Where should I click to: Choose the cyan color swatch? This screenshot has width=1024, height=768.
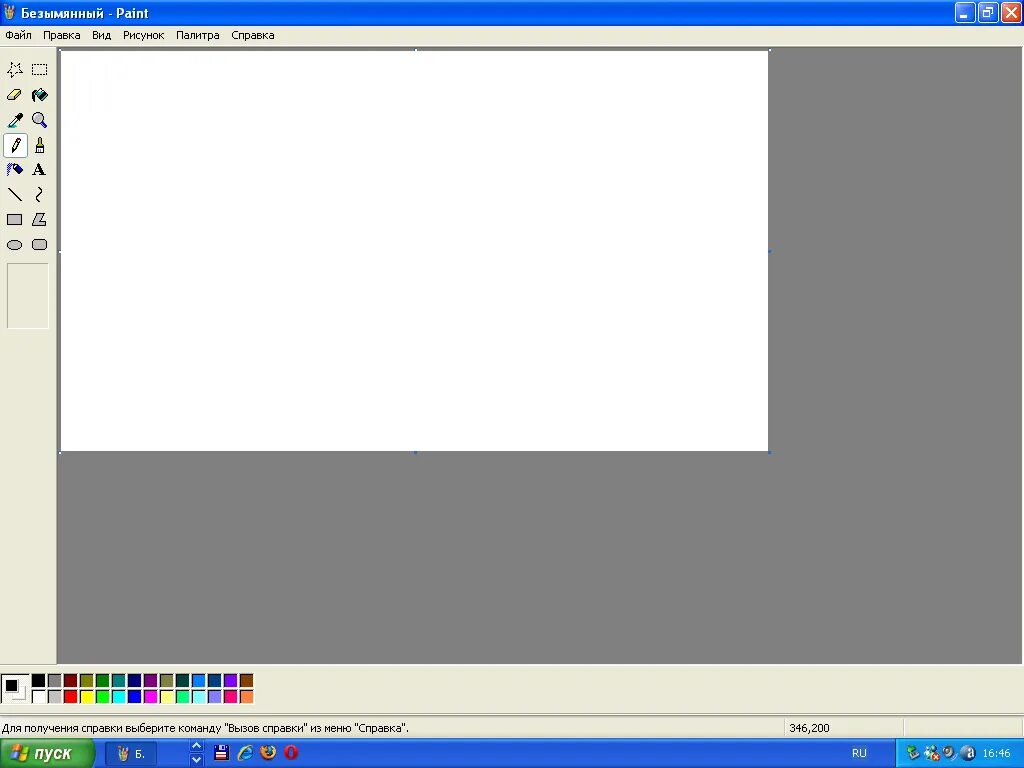118,697
